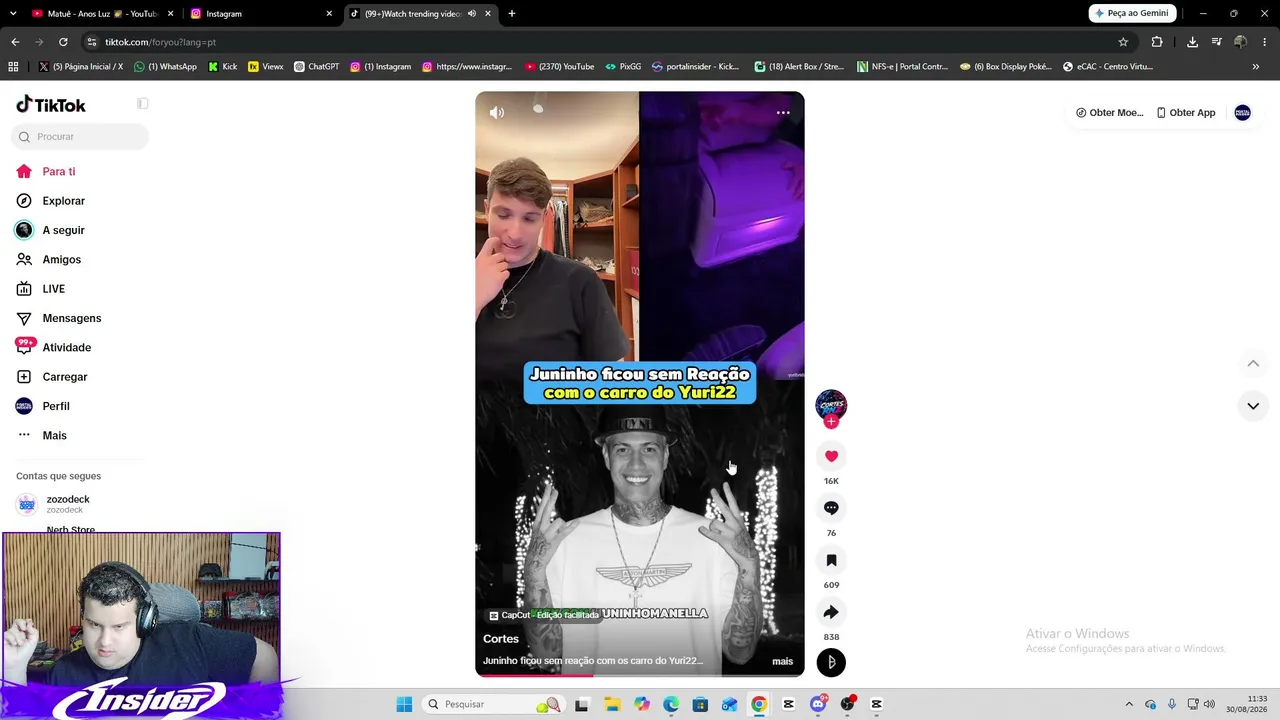The height and width of the screenshot is (720, 1280).
Task: Open the browser extensions puzzle icon
Action: click(x=1157, y=42)
